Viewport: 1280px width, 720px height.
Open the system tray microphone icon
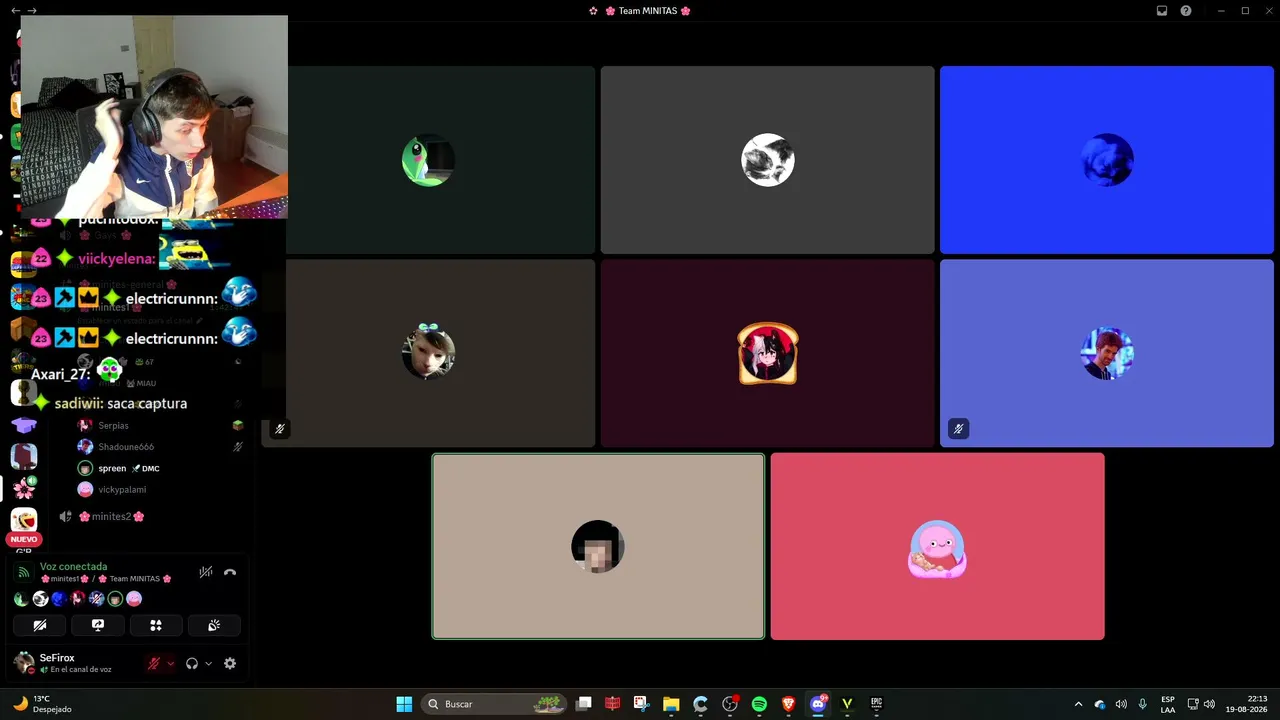point(1142,704)
